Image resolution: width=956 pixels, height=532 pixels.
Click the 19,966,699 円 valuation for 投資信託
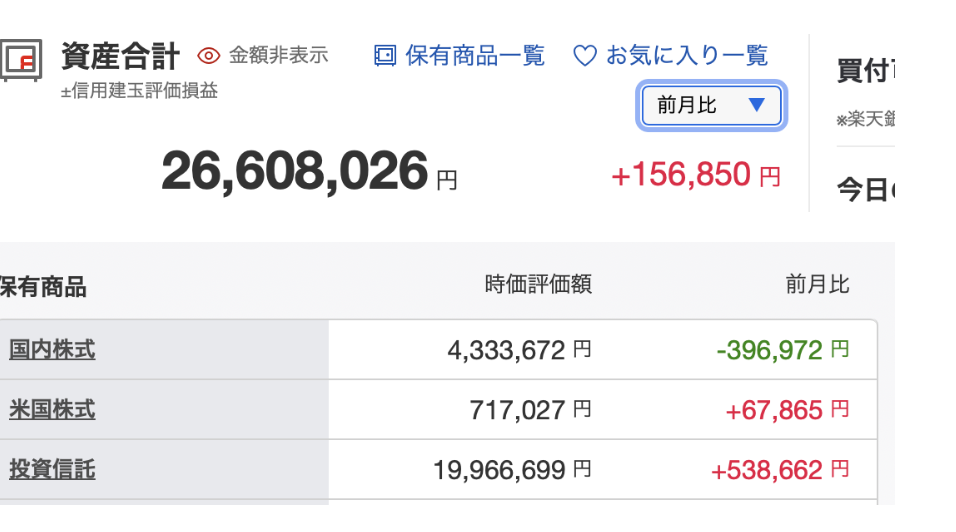(512, 470)
